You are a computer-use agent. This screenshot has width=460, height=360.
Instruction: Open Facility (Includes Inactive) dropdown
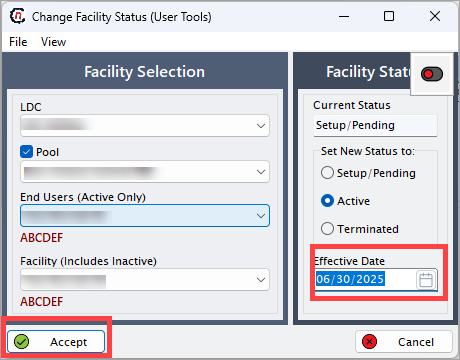[145, 280]
